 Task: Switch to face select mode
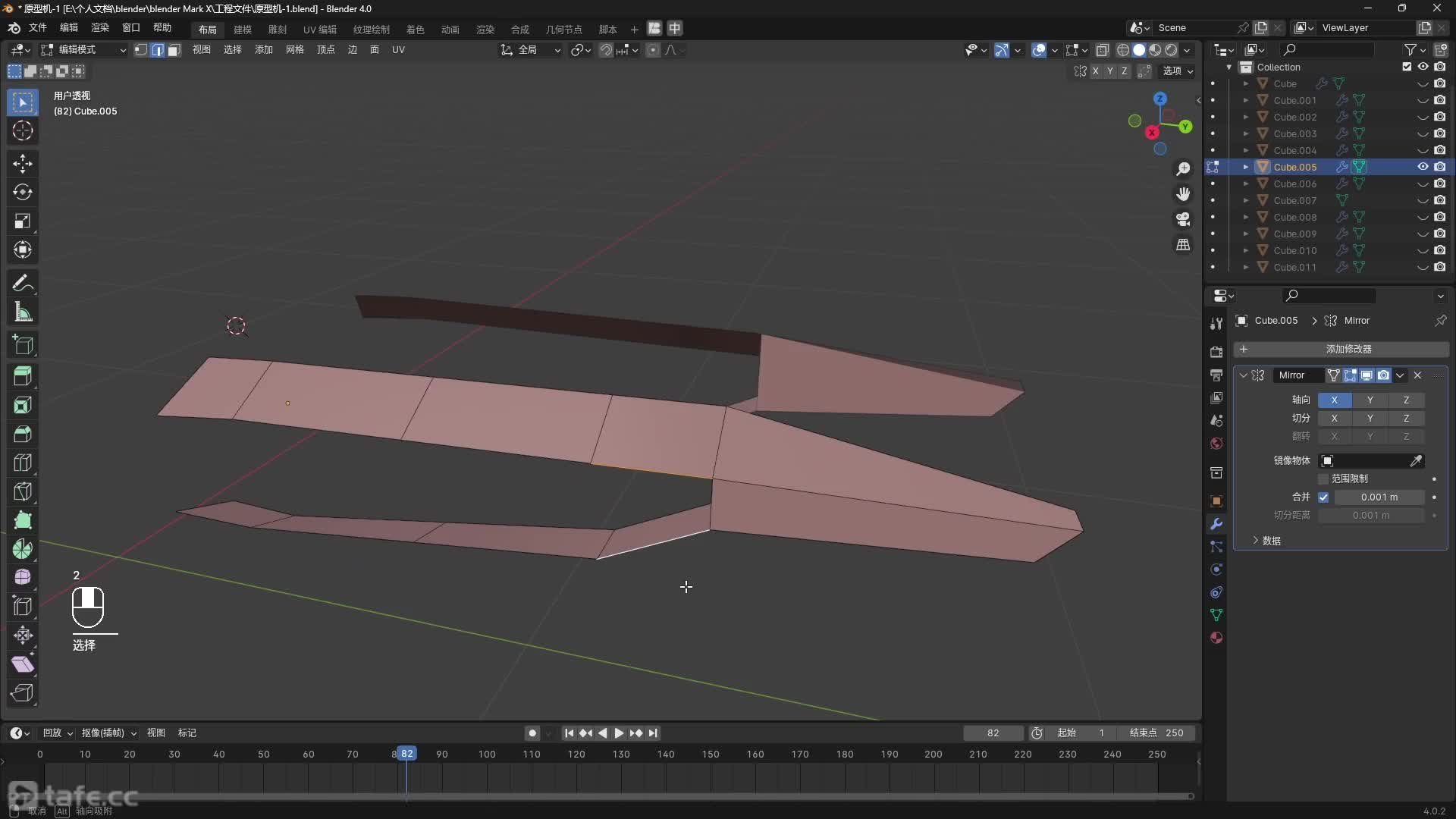click(174, 50)
